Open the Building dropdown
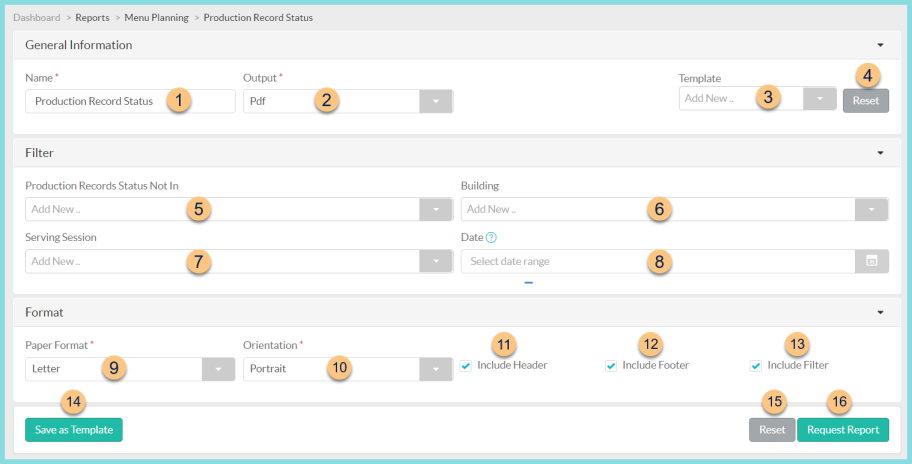 [x=871, y=209]
